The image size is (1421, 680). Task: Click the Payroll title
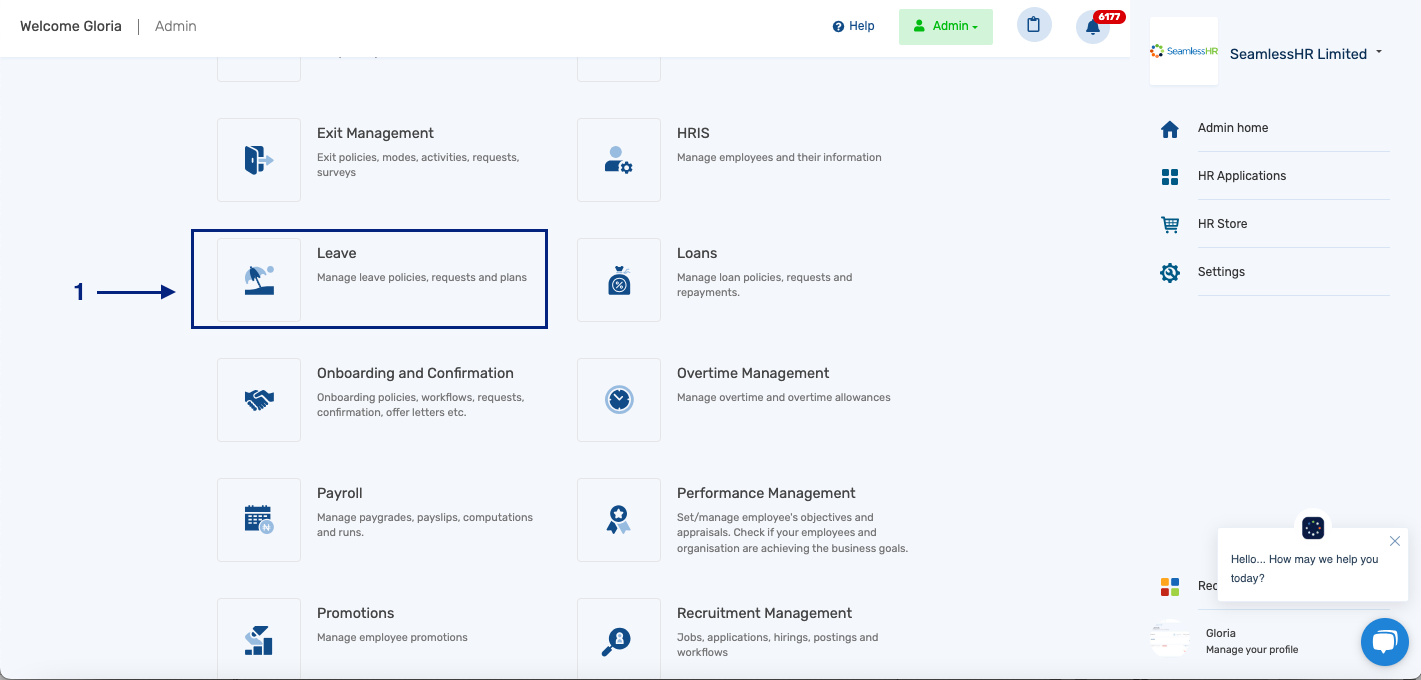[339, 493]
